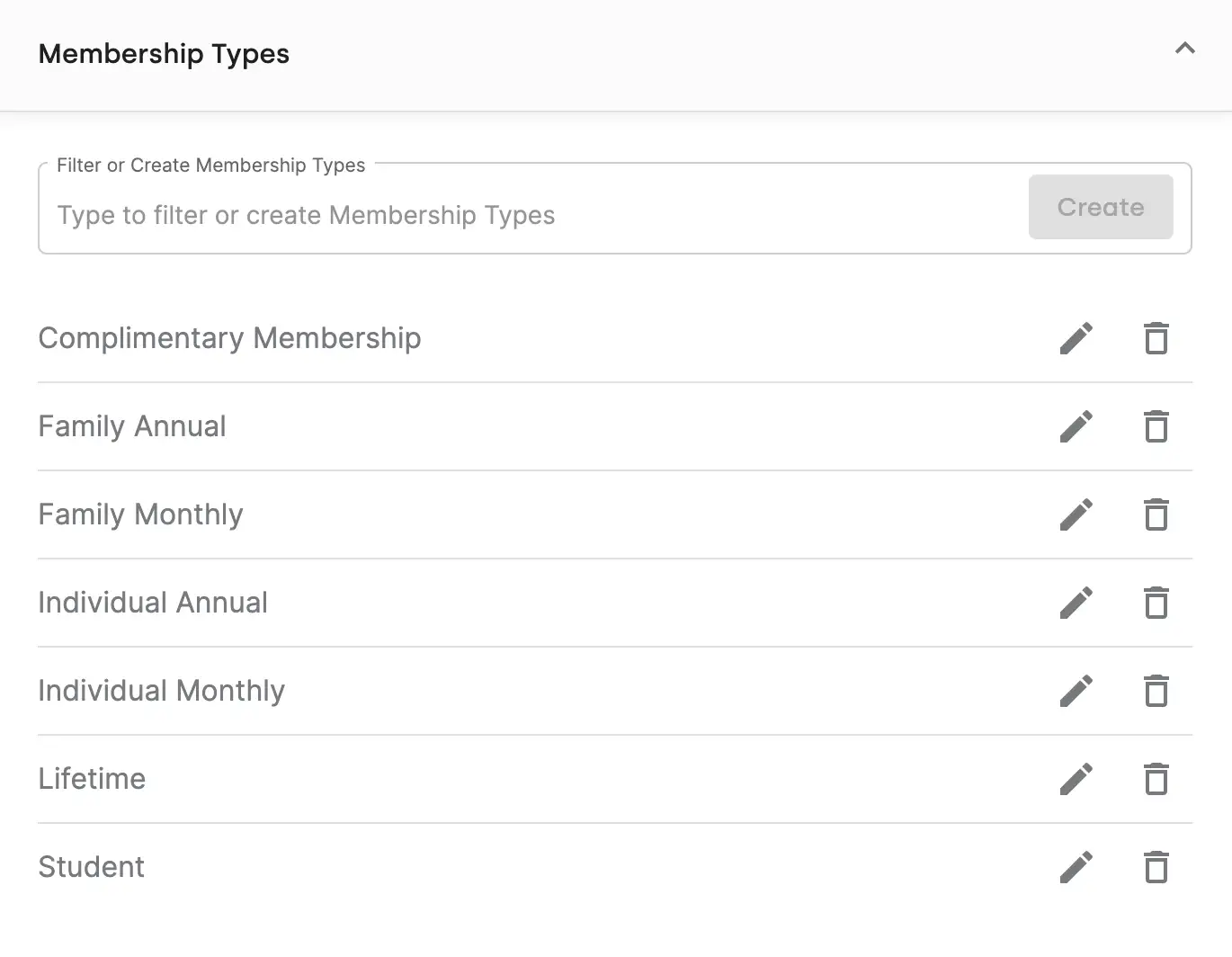Click the Student membership row label

91,867
